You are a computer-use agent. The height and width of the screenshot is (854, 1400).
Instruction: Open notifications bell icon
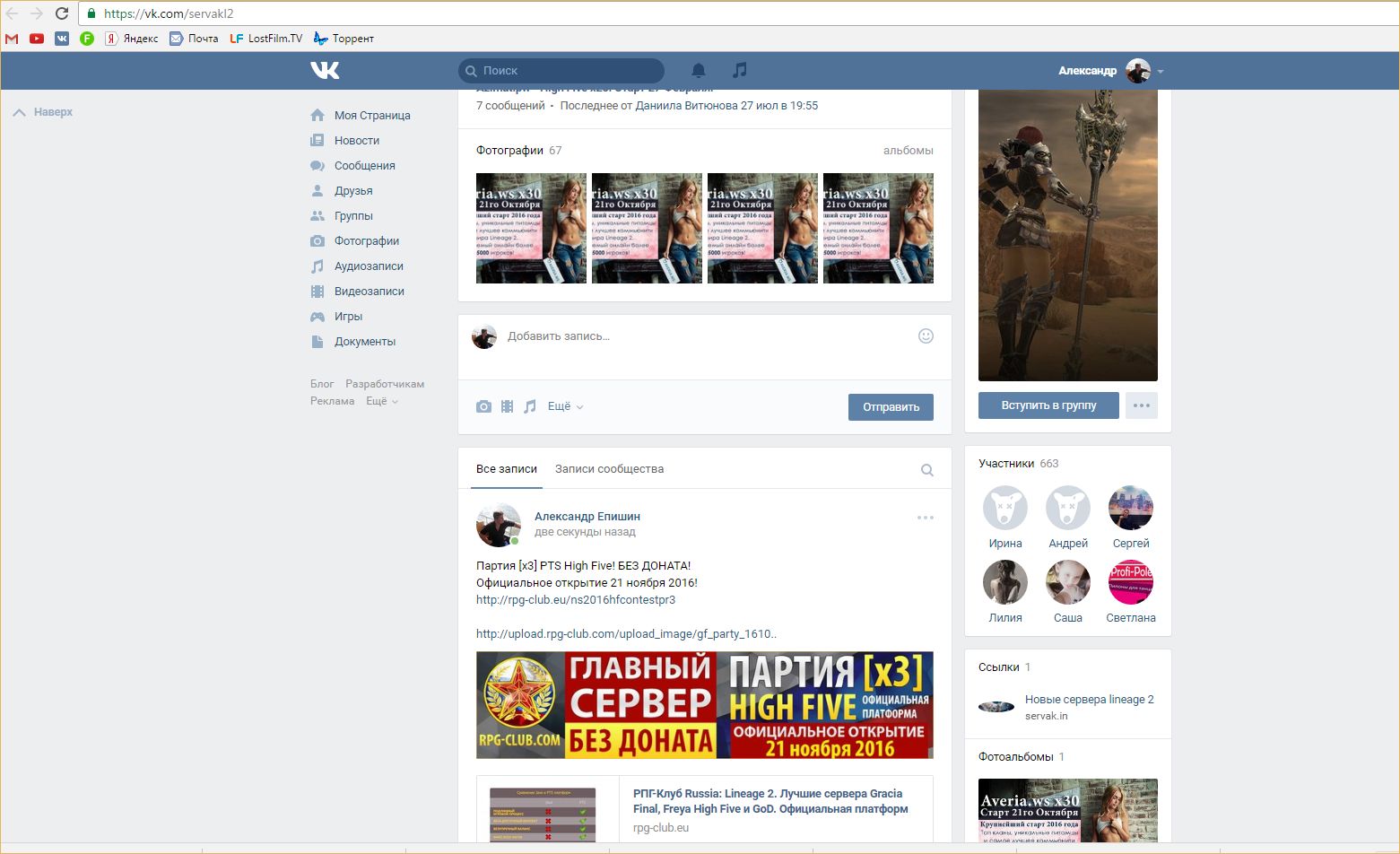coord(698,70)
